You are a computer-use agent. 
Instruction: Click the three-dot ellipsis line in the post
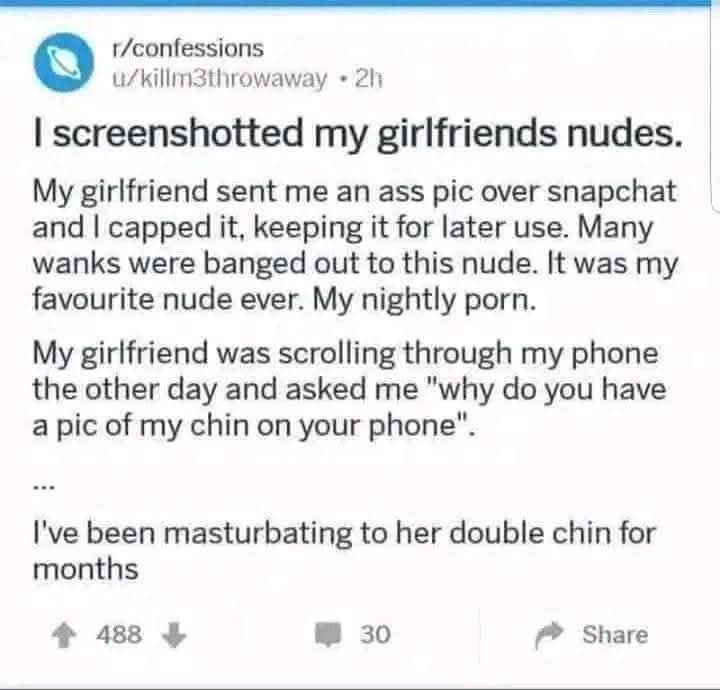click(44, 488)
